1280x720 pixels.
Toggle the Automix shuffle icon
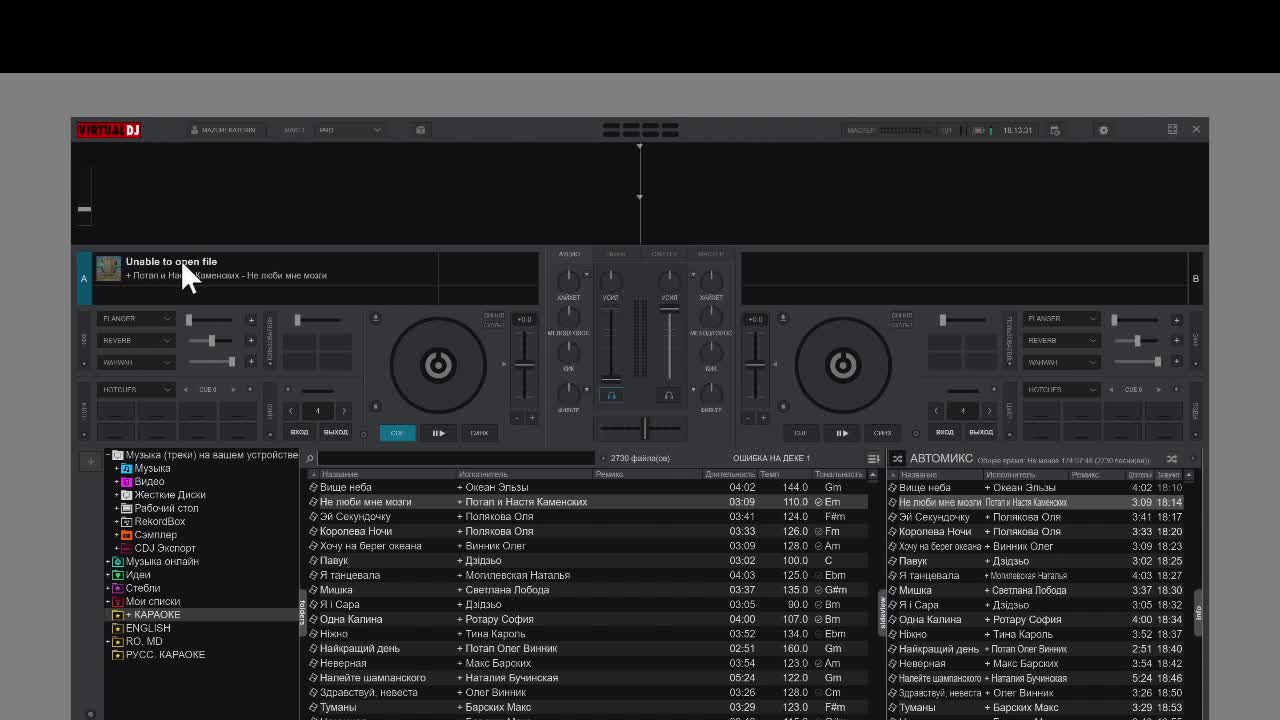tap(897, 459)
